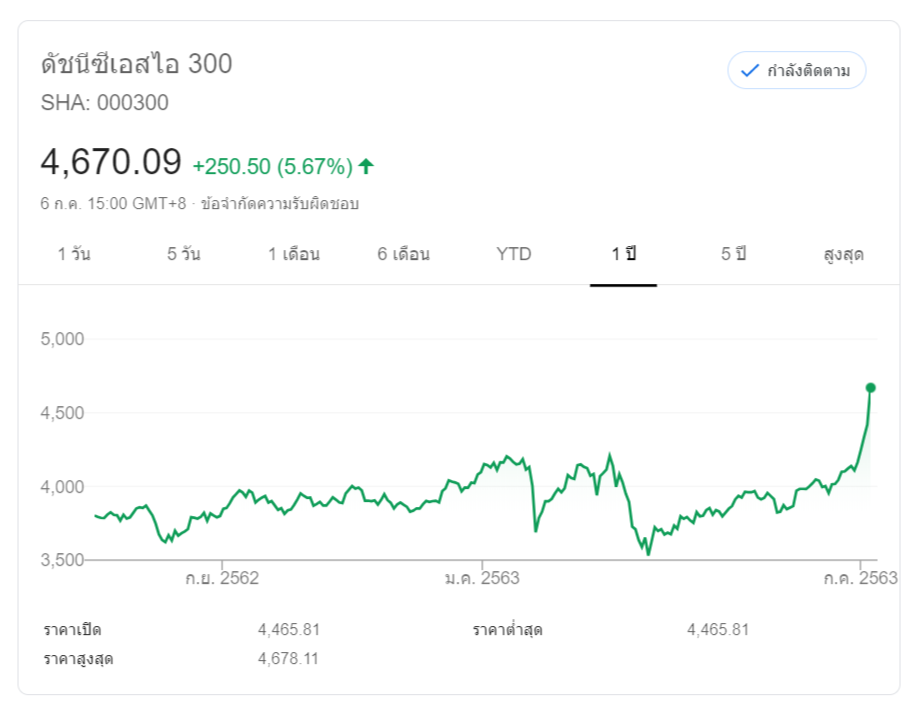The image size is (919, 712).
Task: Select the 5 วัน range tab
Action: pos(184,254)
